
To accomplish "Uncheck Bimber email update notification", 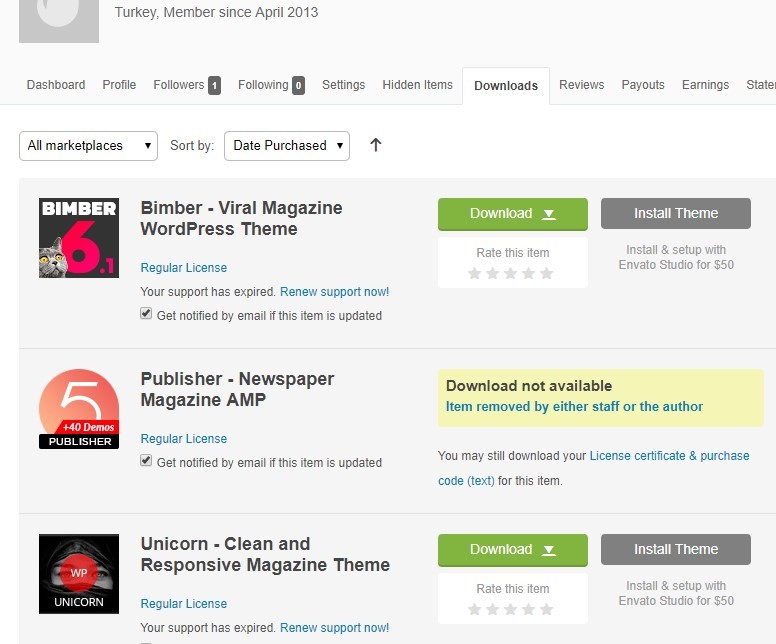I will (x=146, y=313).
